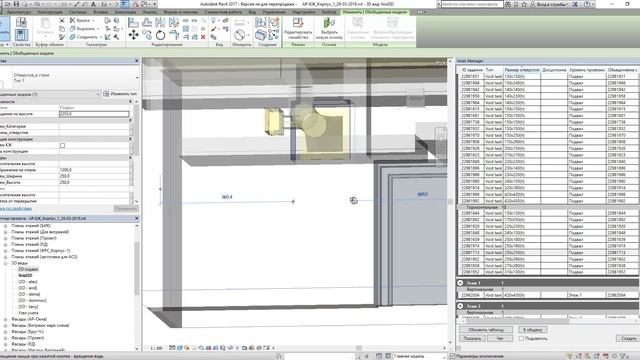Open the Вставка ribbon tab
640x360 pixels.
point(100,12)
